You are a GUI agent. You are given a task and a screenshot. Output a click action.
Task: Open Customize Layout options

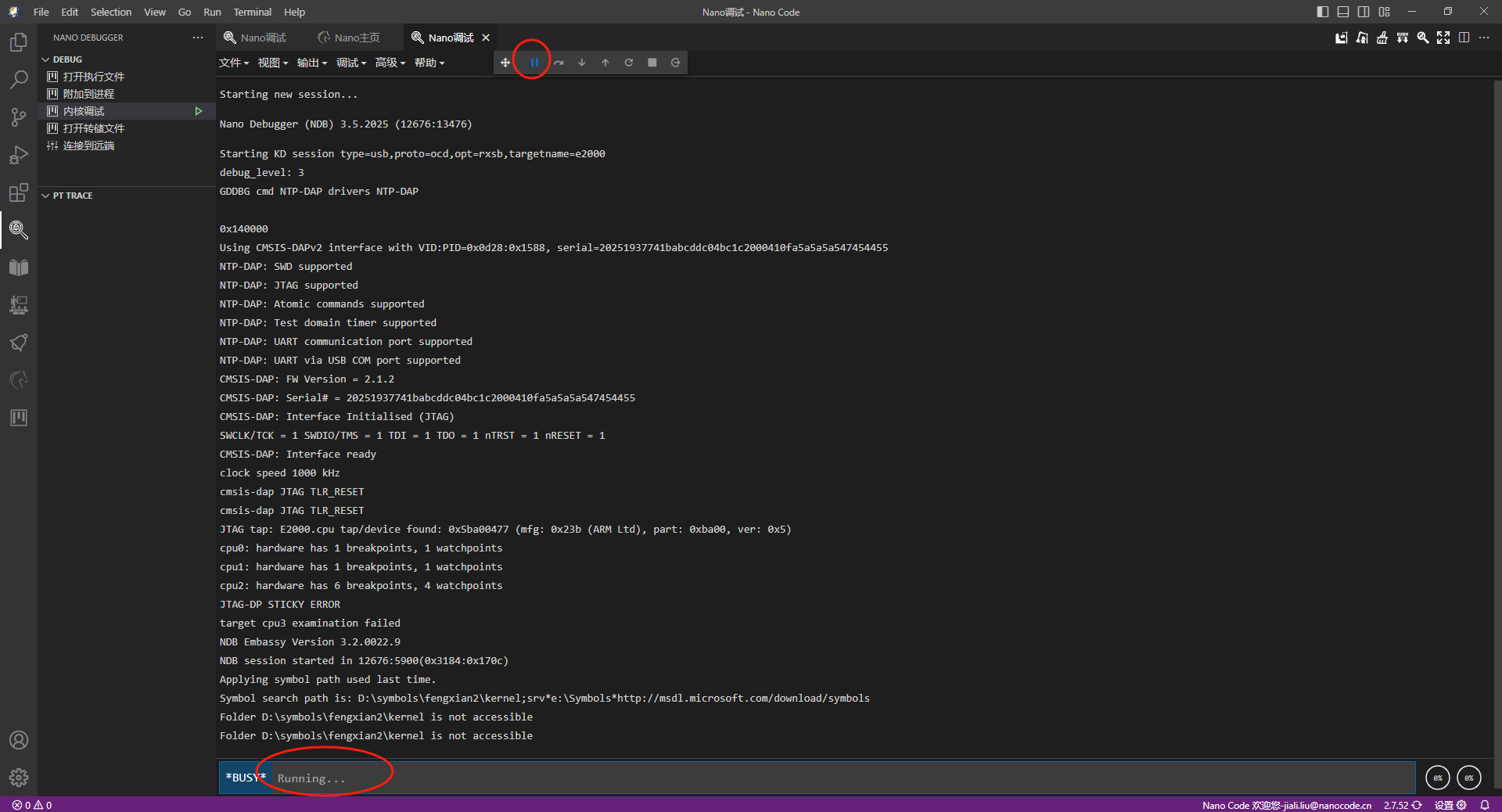(x=1385, y=12)
